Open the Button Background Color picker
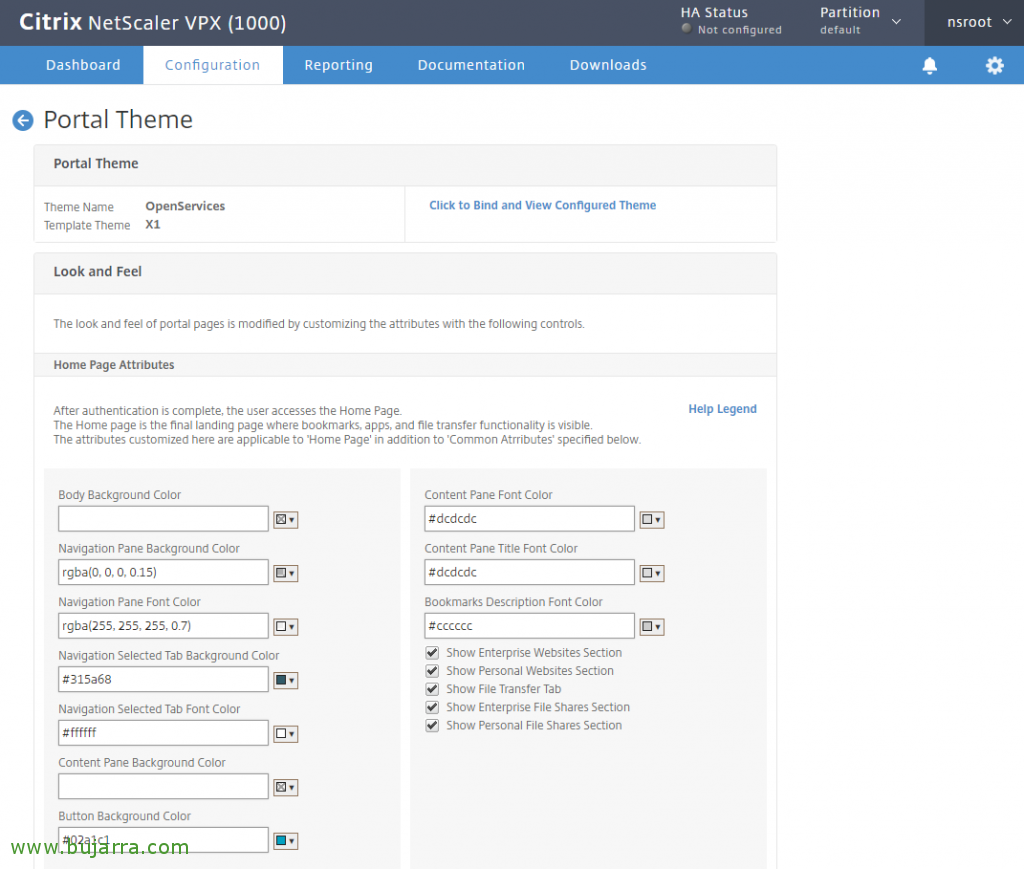The image size is (1024, 869). 285,840
